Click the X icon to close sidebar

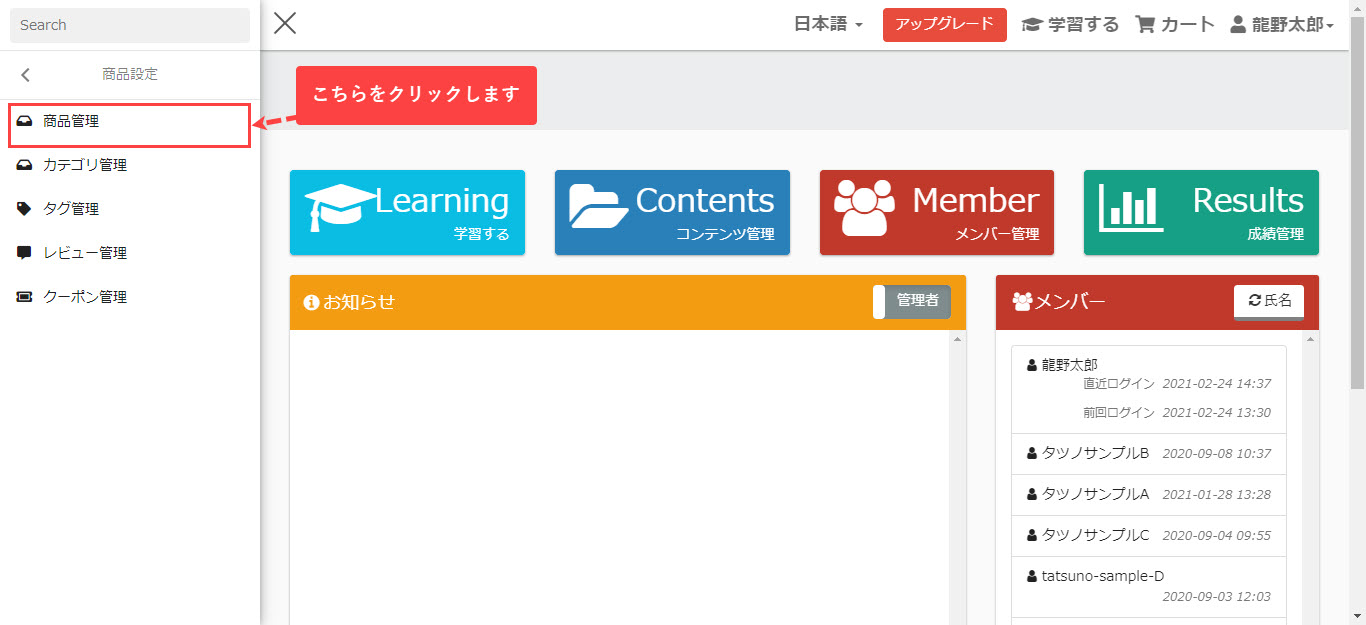[285, 23]
